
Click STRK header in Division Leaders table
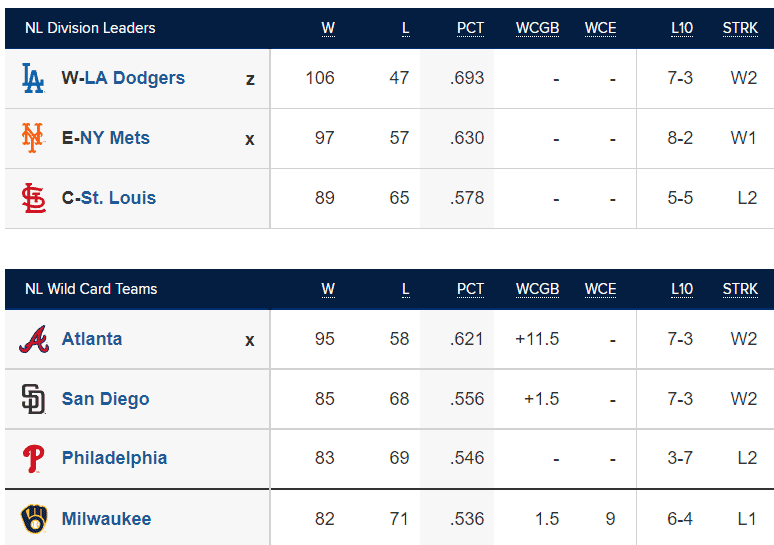pyautogui.click(x=740, y=28)
